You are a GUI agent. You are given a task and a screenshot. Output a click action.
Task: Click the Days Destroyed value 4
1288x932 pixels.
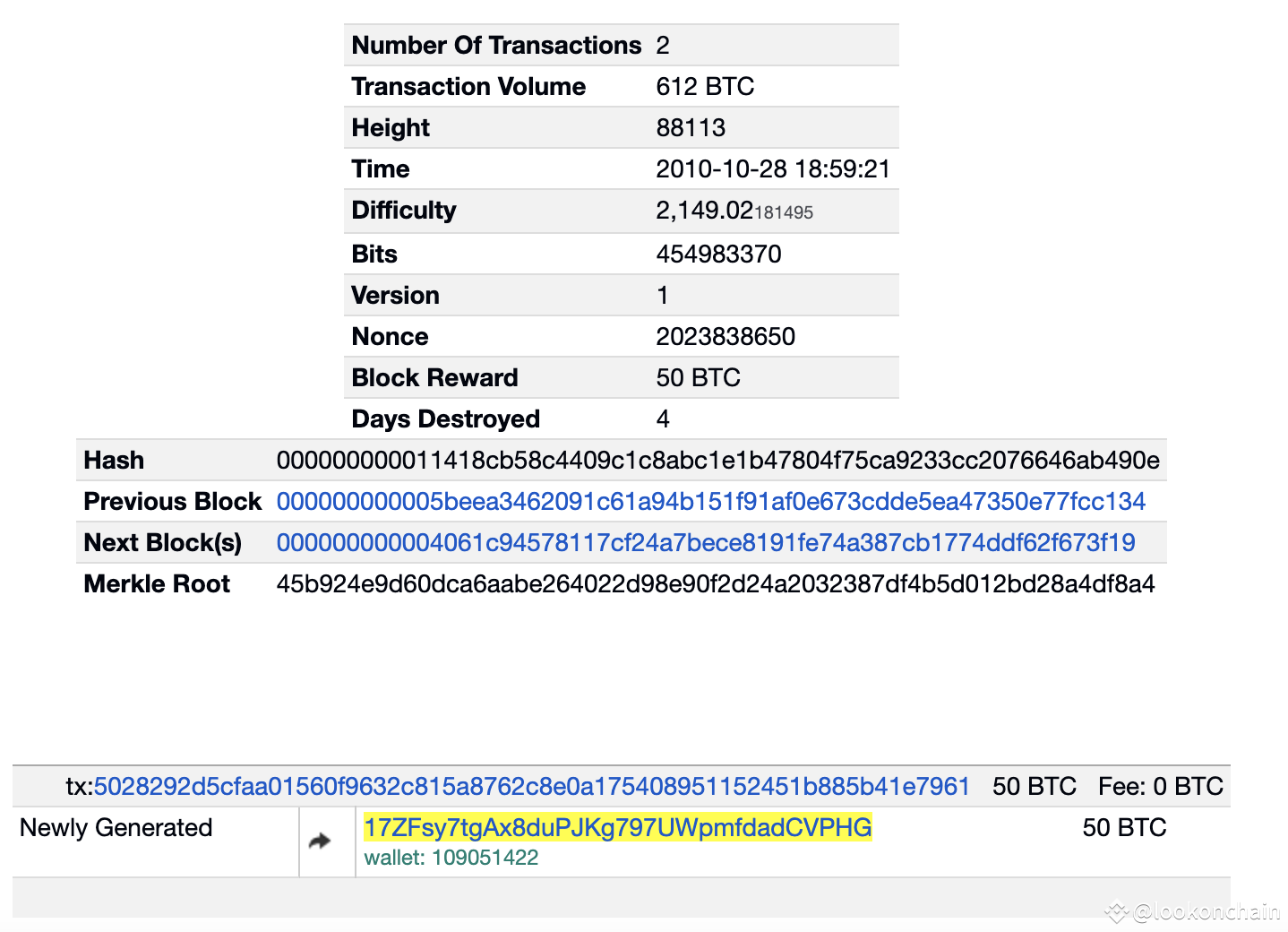pyautogui.click(x=663, y=419)
